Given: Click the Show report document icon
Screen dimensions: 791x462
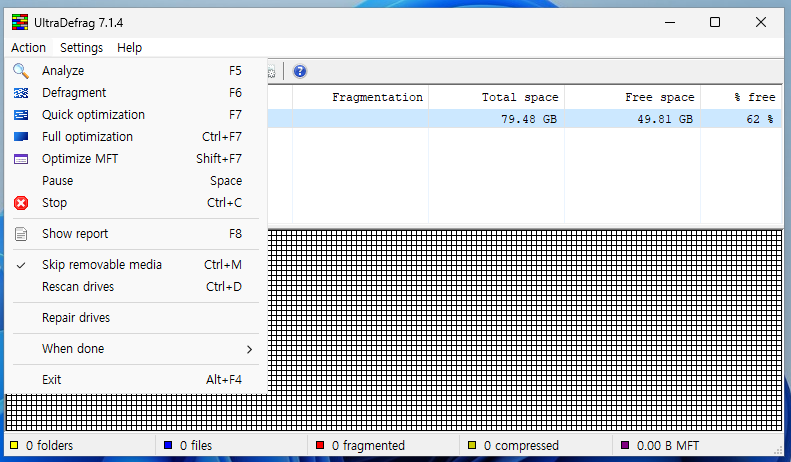Looking at the screenshot, I should tap(21, 234).
